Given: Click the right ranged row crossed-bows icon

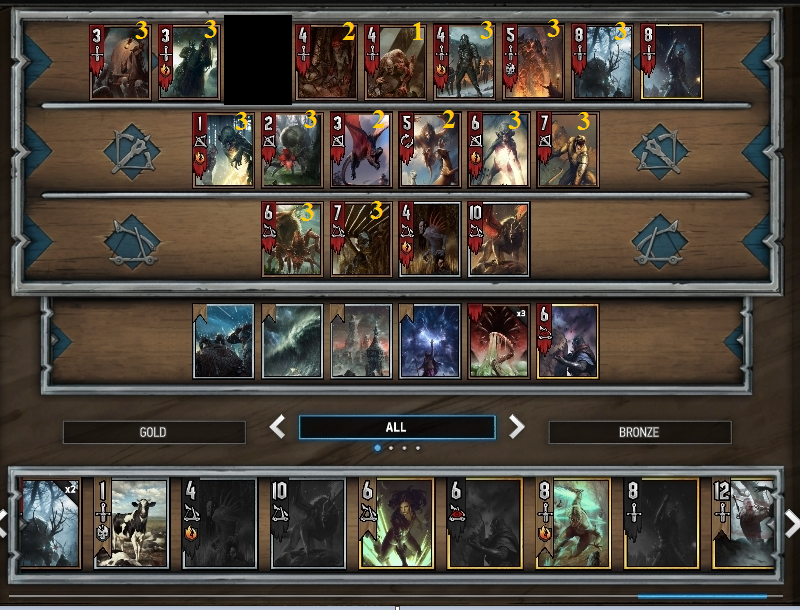Looking at the screenshot, I should coord(660,151).
